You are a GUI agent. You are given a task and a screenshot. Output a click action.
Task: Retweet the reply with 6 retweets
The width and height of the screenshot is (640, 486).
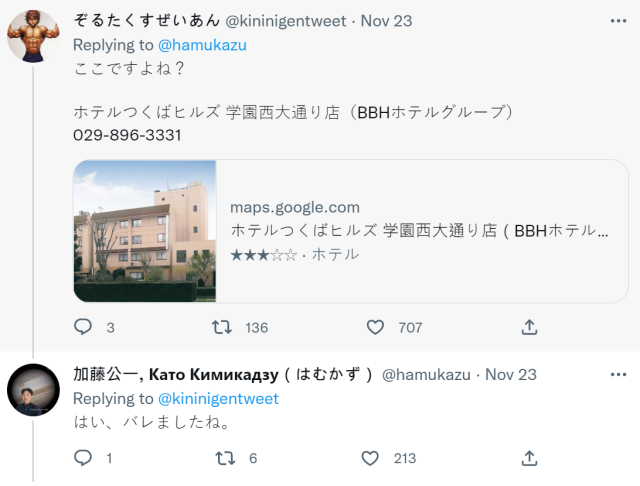[226, 458]
